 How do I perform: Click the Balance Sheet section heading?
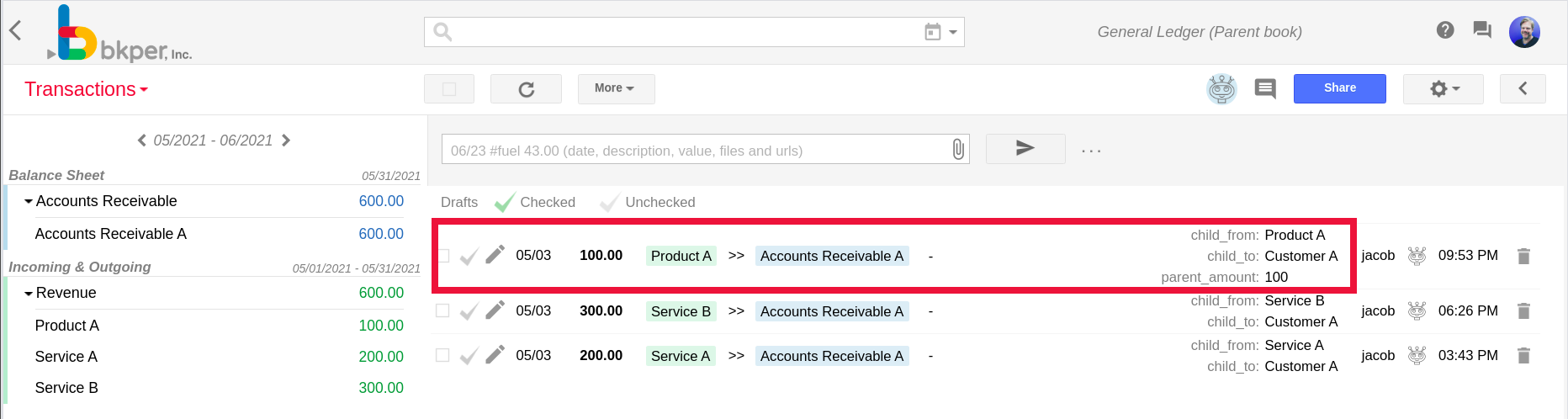pyautogui.click(x=56, y=175)
